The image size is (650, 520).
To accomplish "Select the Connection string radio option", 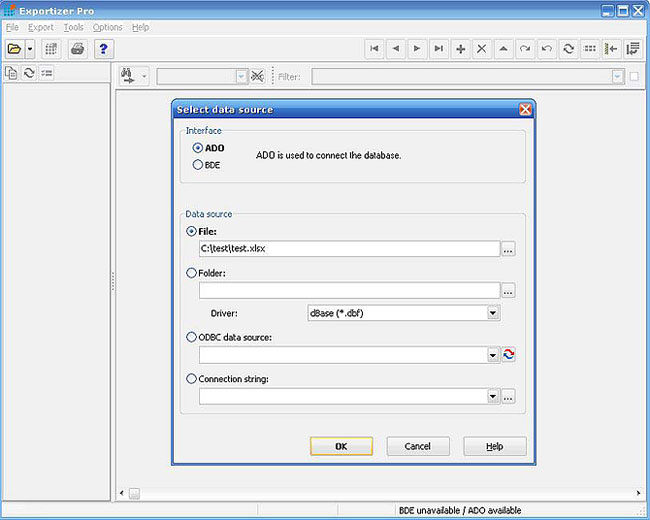I will 192,379.
